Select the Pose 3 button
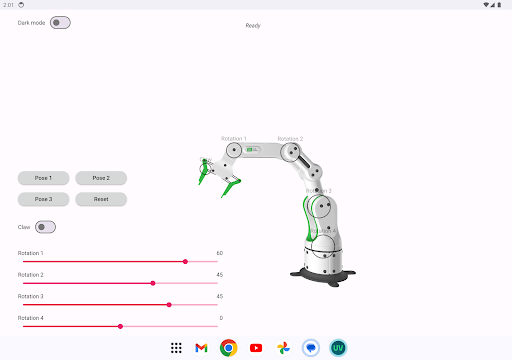512x360 pixels. [x=43, y=199]
